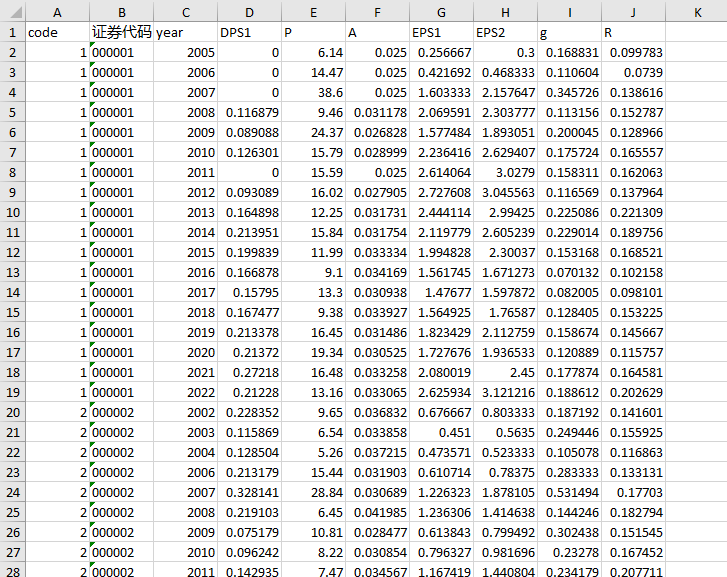
Task: Select R cell 0.17703
Action: [x=633, y=492]
